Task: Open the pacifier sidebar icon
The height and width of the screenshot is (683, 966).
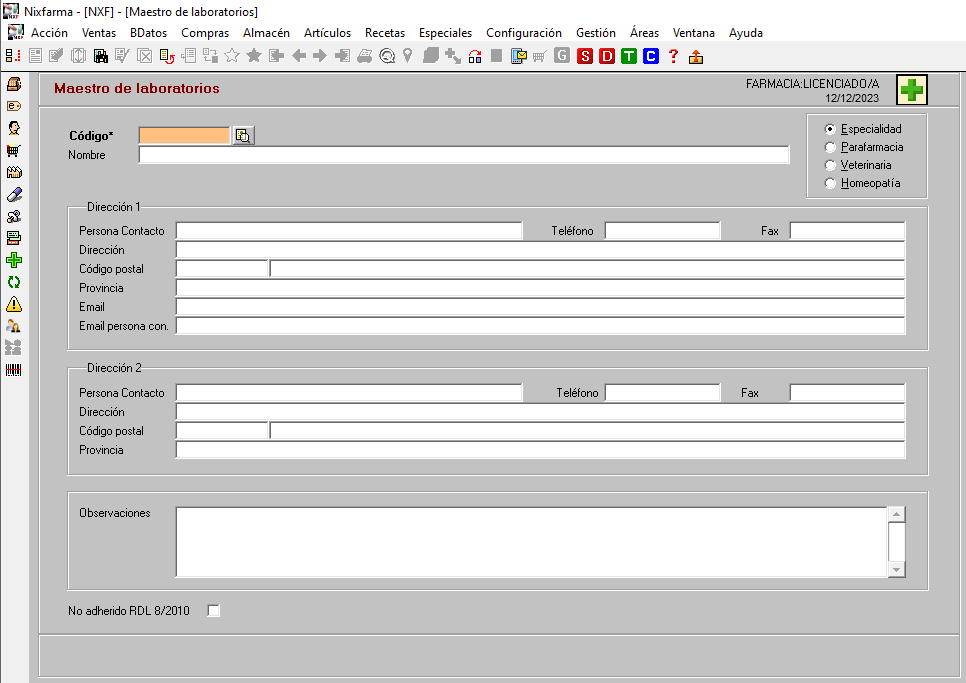Action: [14, 216]
